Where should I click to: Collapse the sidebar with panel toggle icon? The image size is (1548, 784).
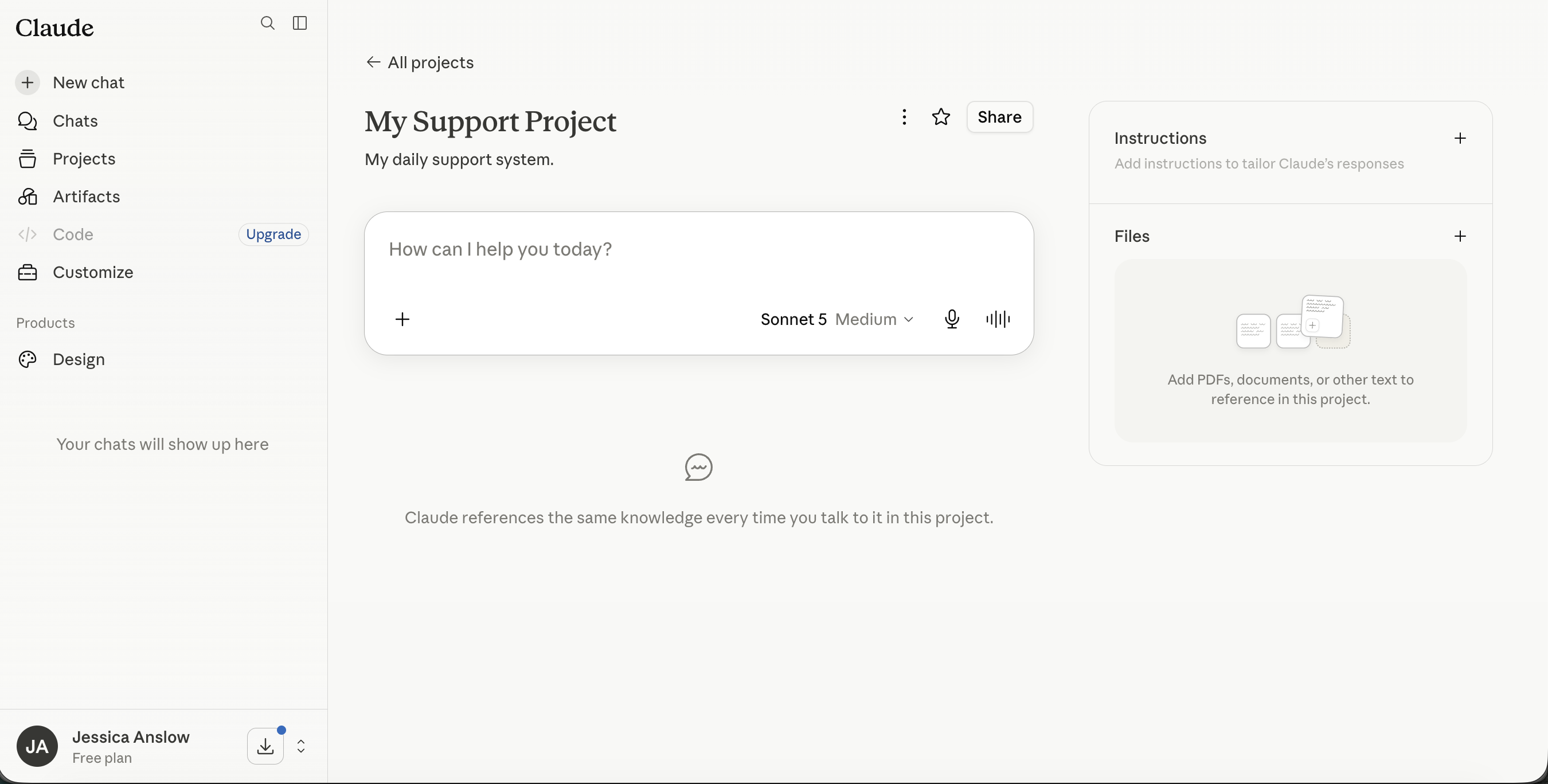(300, 23)
